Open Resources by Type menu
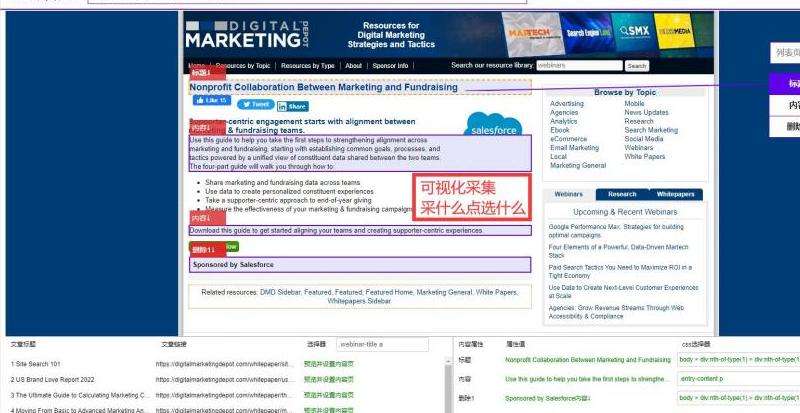800x413 pixels. click(308, 66)
